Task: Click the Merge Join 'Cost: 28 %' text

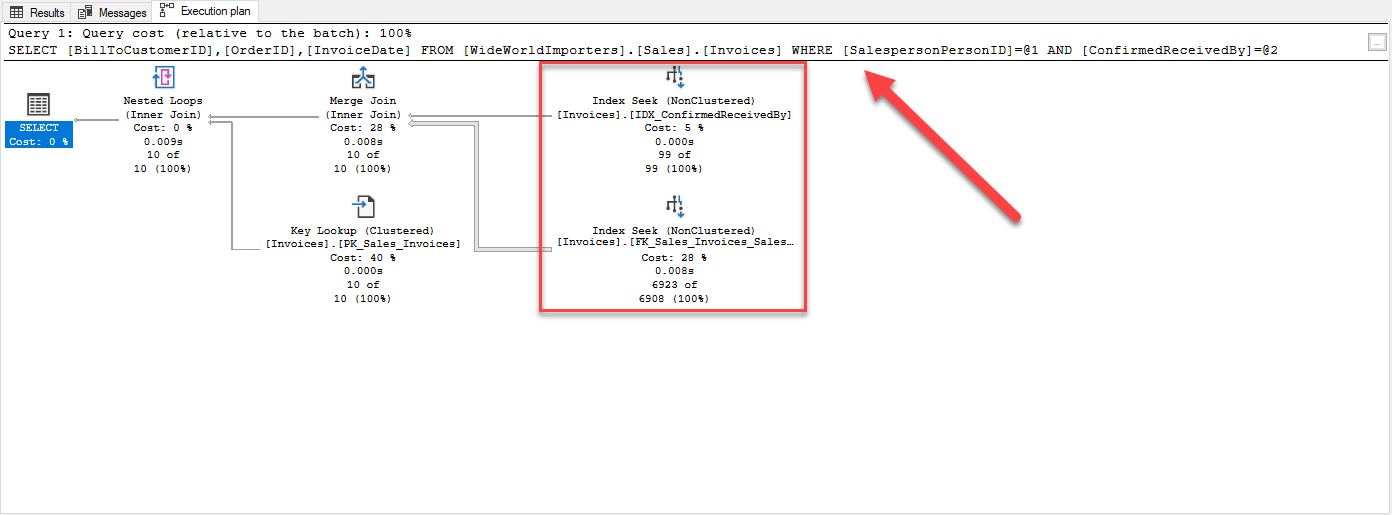Action: point(362,128)
